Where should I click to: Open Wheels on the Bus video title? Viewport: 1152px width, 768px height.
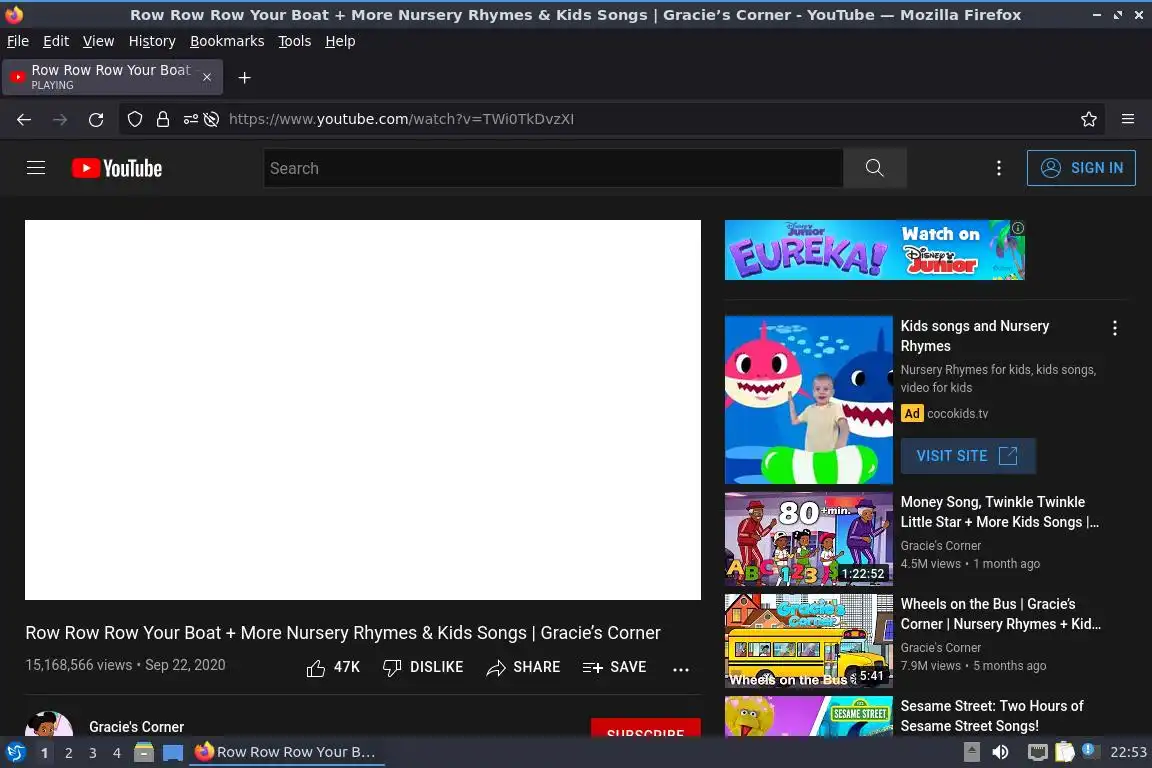coord(1000,614)
